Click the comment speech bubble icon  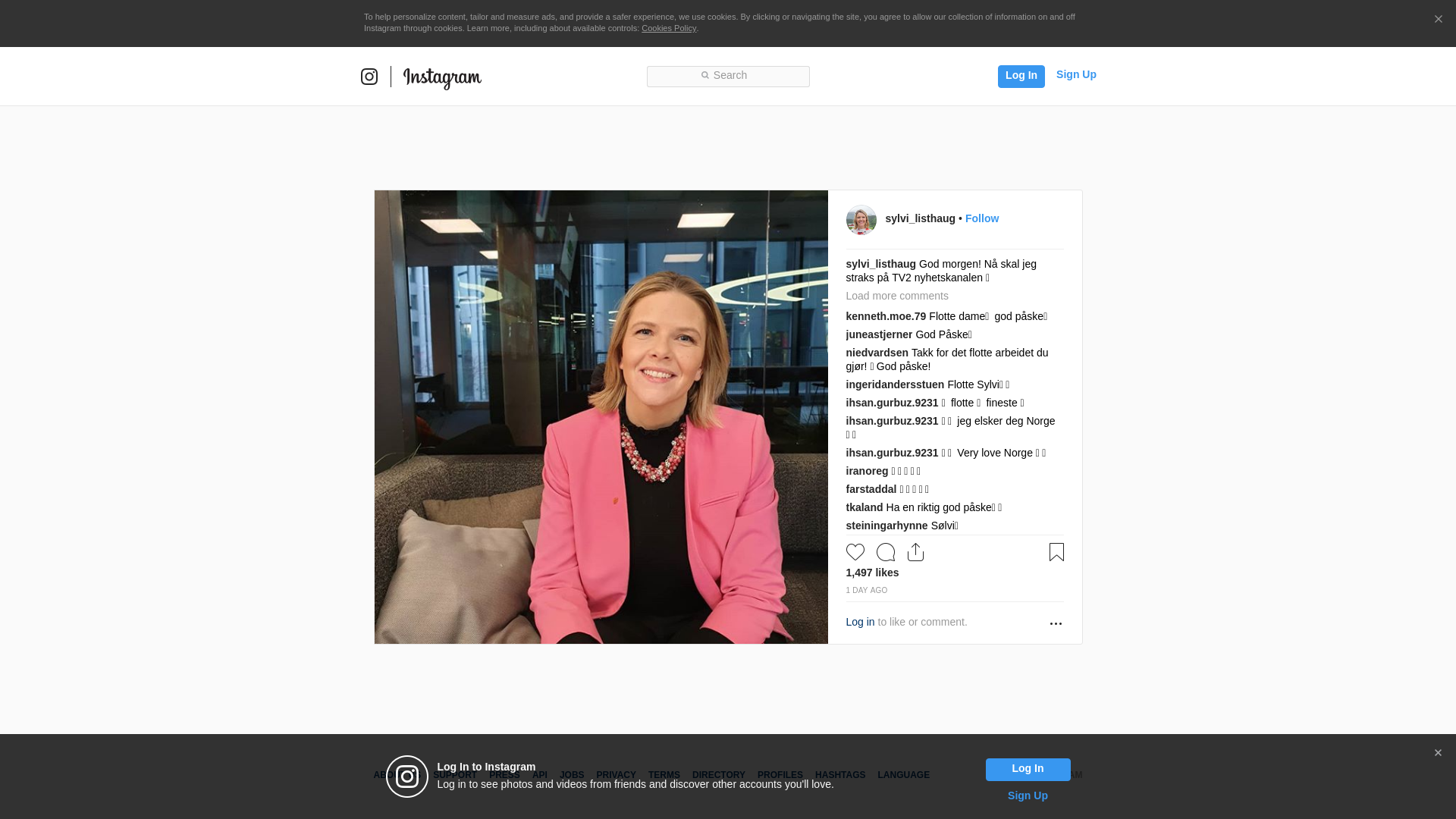(885, 552)
